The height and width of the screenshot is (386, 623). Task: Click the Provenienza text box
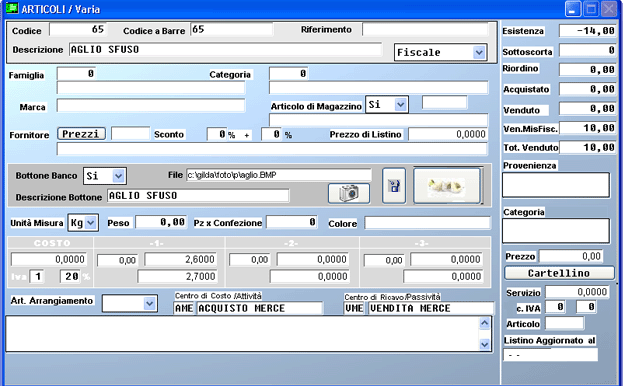point(556,185)
